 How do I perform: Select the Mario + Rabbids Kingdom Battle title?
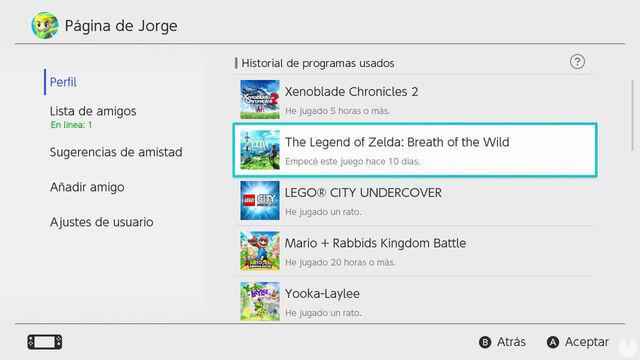[x=375, y=243]
